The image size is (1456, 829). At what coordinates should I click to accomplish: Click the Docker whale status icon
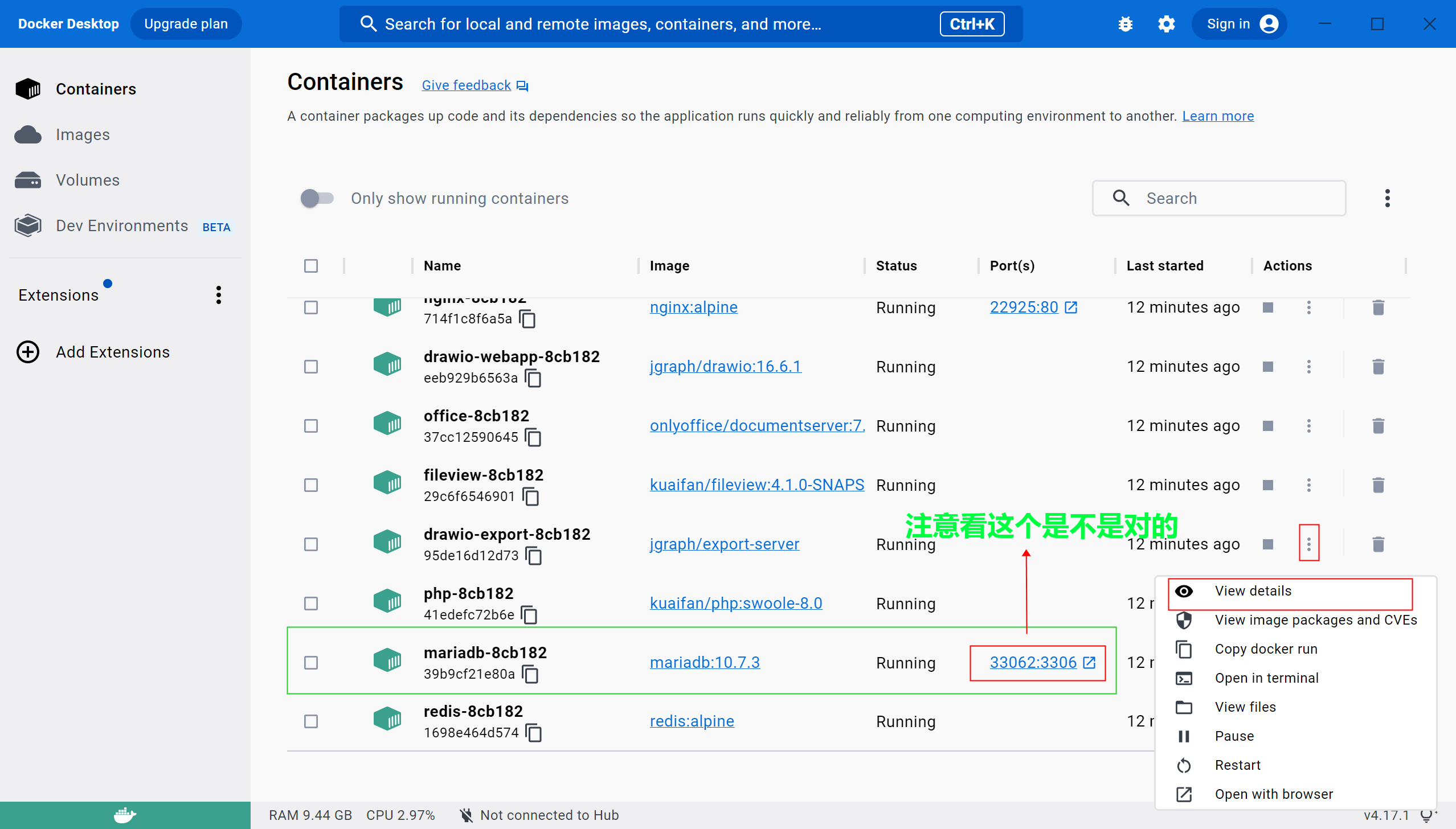(x=125, y=815)
